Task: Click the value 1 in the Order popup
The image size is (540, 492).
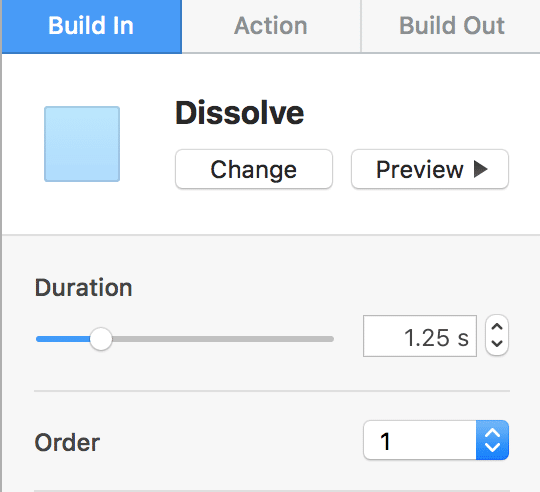Action: (385, 441)
